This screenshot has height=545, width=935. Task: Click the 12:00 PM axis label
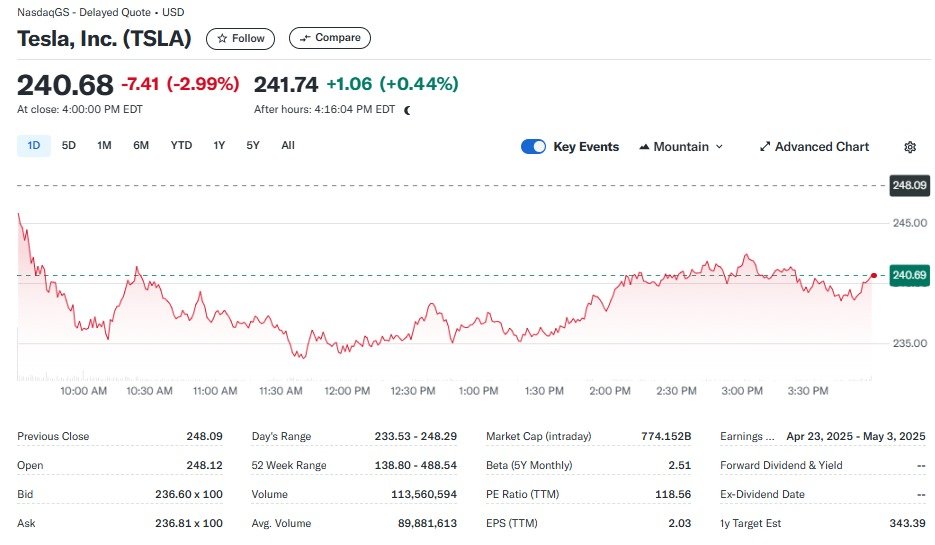coord(347,391)
